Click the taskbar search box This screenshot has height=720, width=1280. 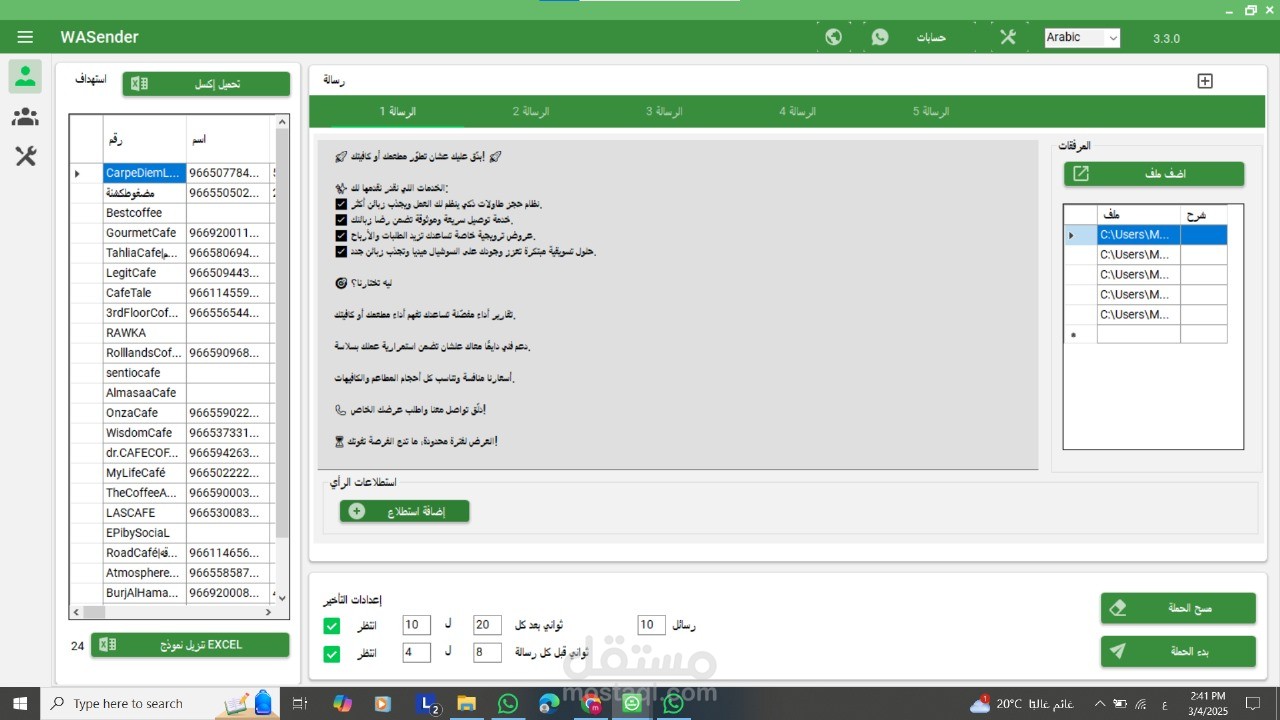pyautogui.click(x=160, y=703)
